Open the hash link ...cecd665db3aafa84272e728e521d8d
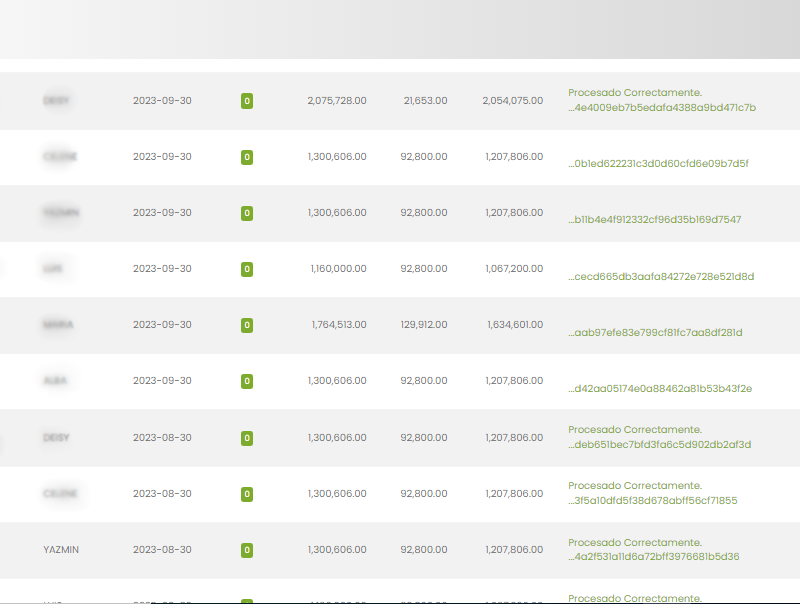 (x=660, y=276)
